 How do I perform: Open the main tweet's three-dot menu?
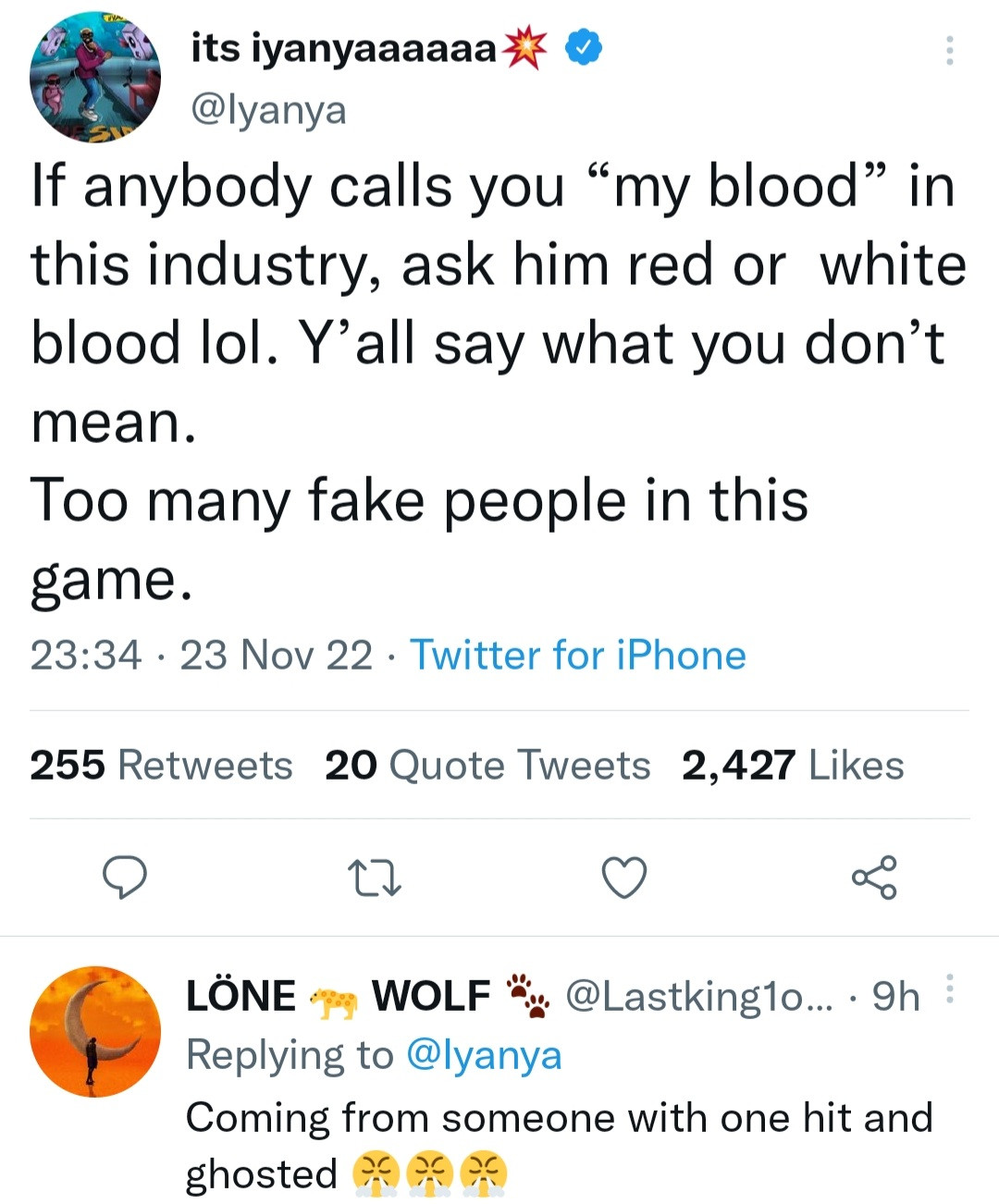click(x=949, y=50)
